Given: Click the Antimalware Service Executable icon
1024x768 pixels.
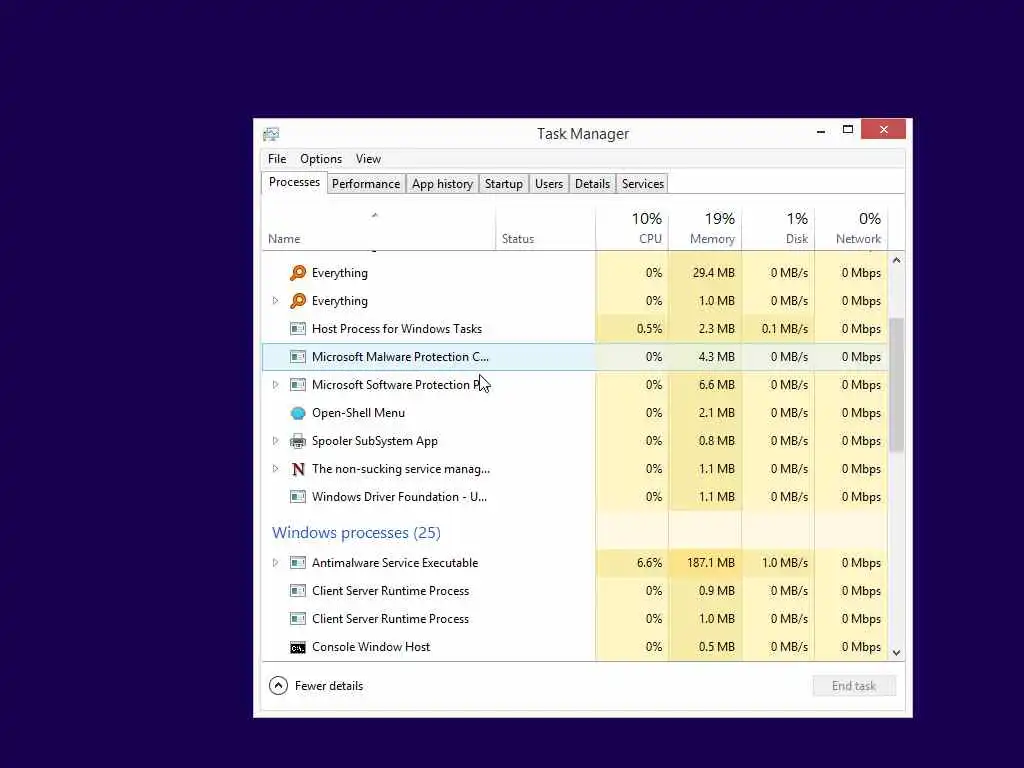Looking at the screenshot, I should (x=298, y=562).
